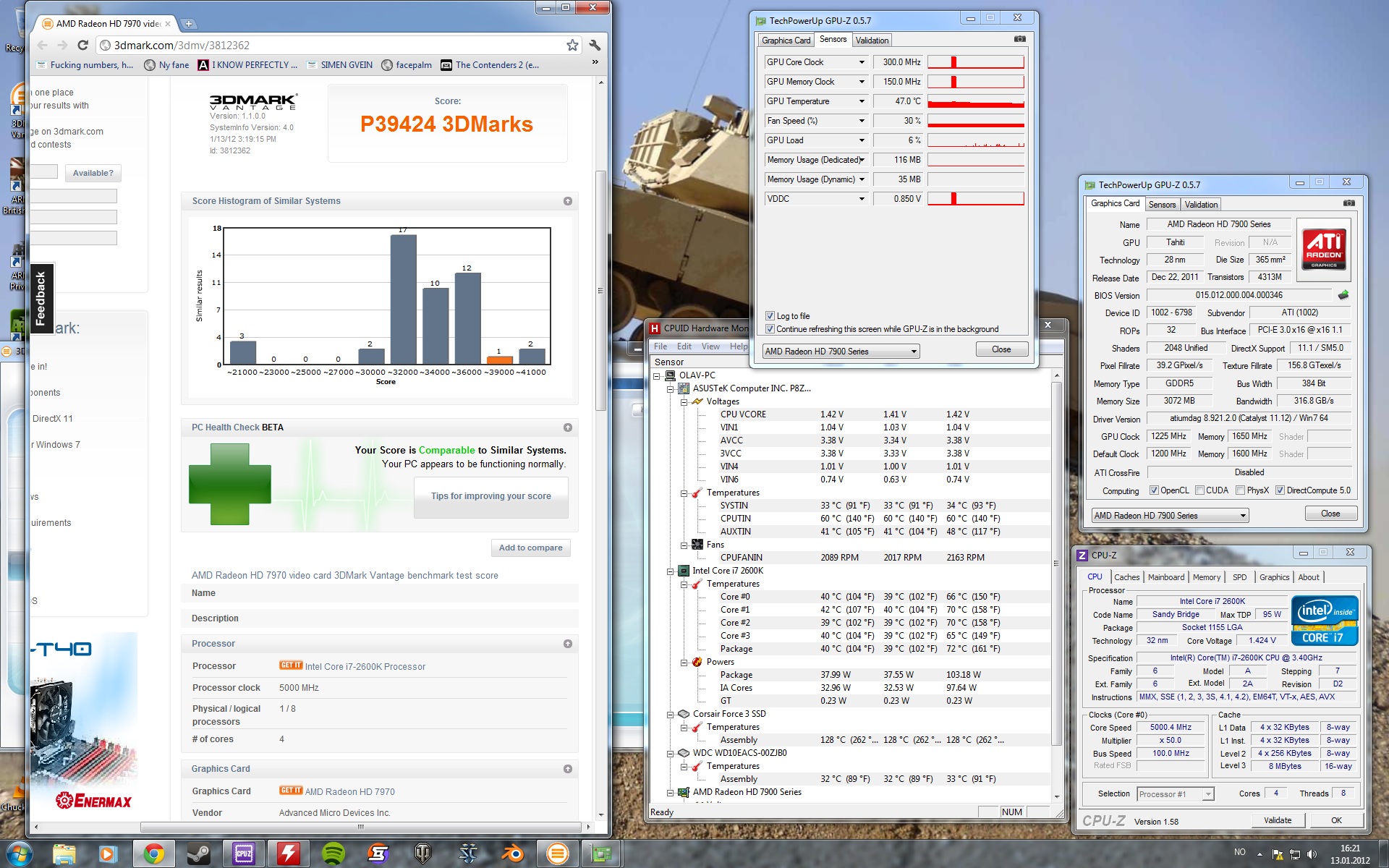The width and height of the screenshot is (1389, 868).
Task: Click the volume icon in system tray
Action: pos(1312,854)
